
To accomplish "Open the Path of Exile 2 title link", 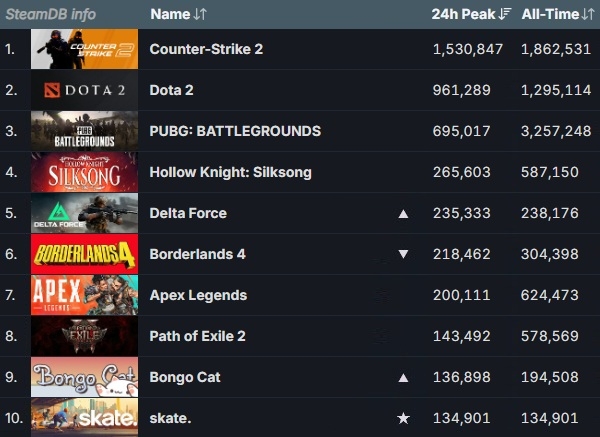I will coord(199,336).
